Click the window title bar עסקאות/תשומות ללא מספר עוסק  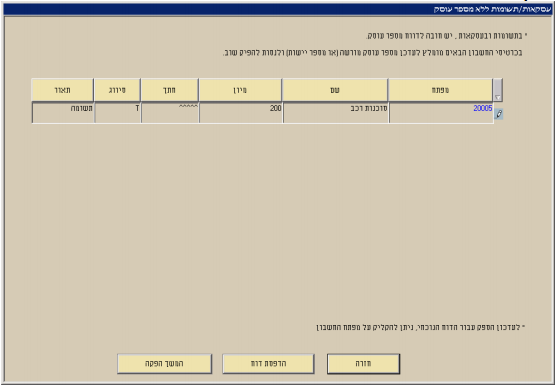tap(278, 10)
